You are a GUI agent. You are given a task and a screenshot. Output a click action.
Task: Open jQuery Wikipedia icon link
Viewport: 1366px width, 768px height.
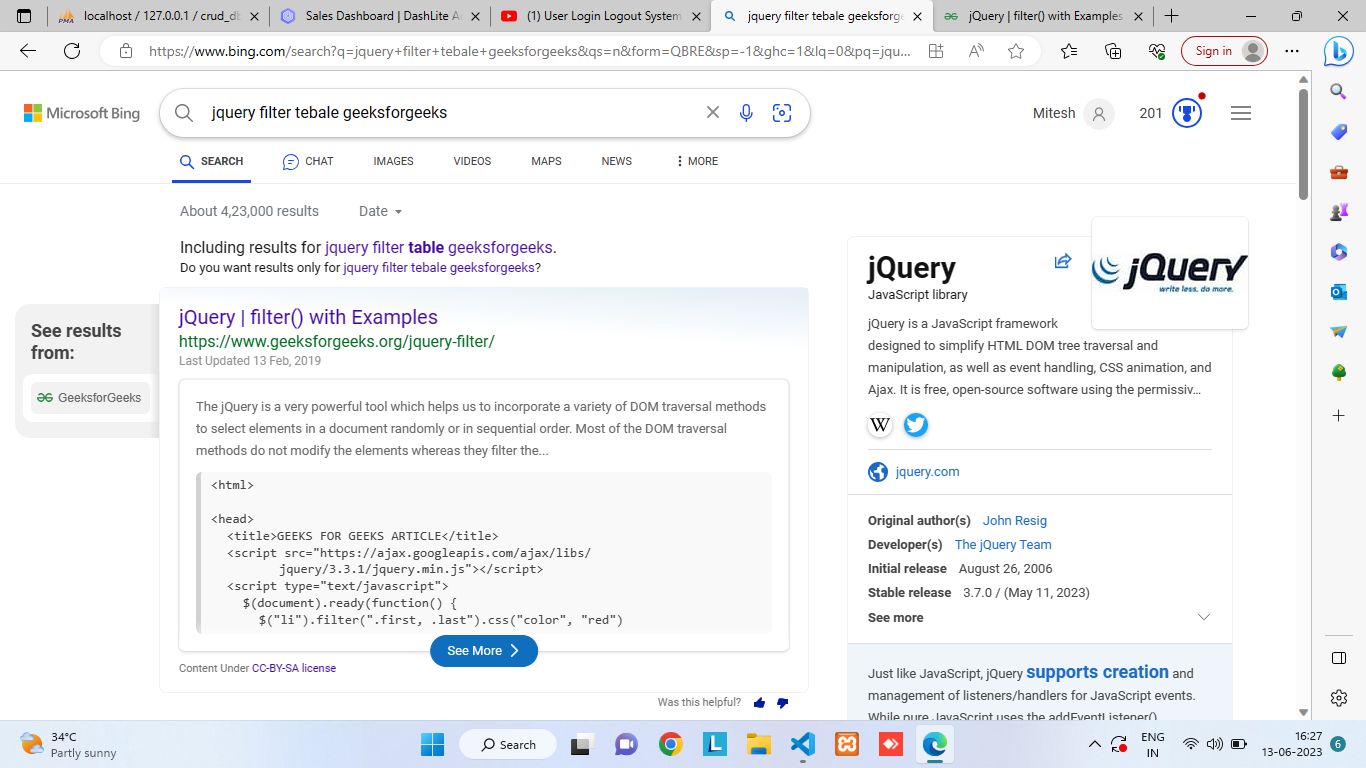pyautogui.click(x=880, y=425)
